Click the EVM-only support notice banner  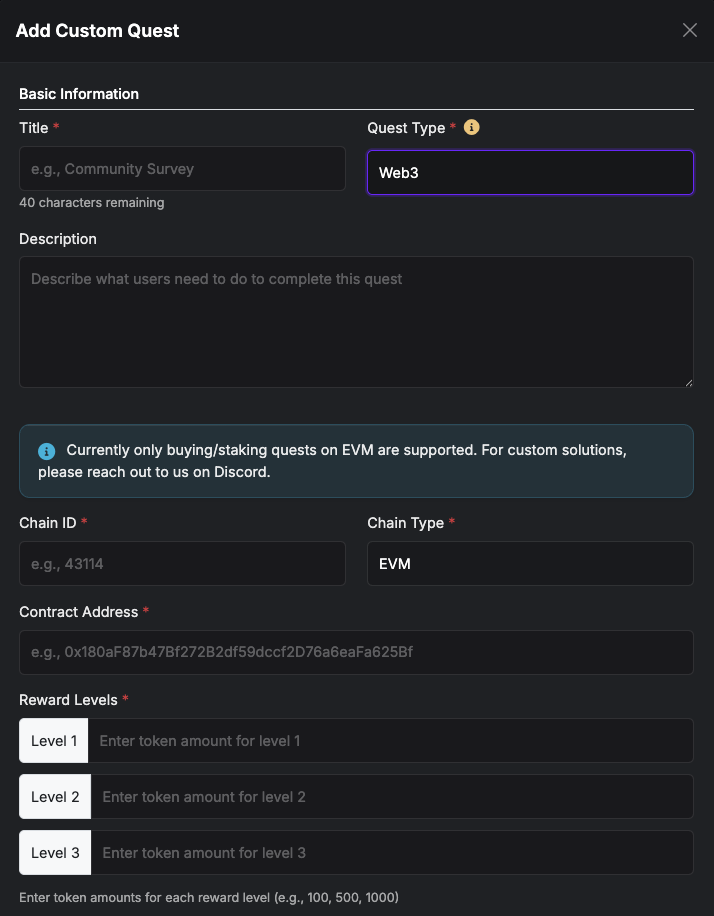pyautogui.click(x=356, y=461)
